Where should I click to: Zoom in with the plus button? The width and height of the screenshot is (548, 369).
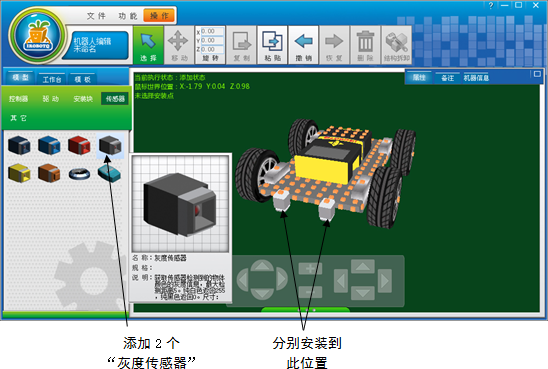[x=310, y=269]
